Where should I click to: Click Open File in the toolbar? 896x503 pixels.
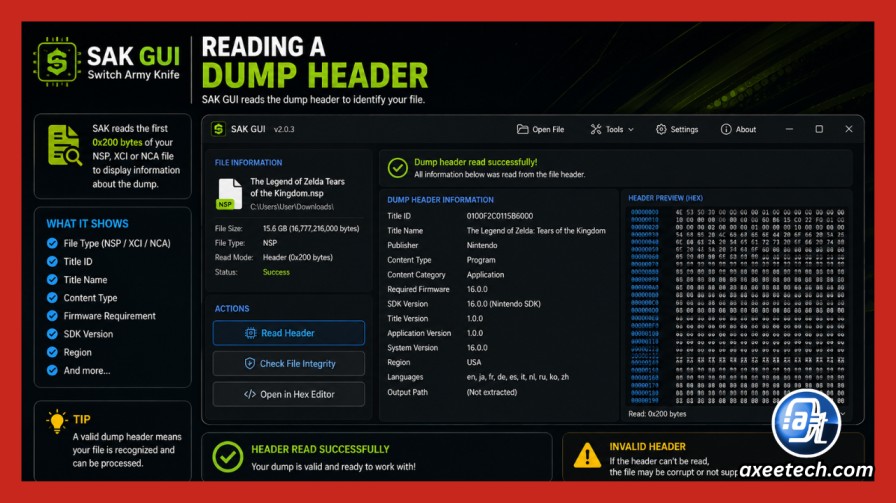541,129
